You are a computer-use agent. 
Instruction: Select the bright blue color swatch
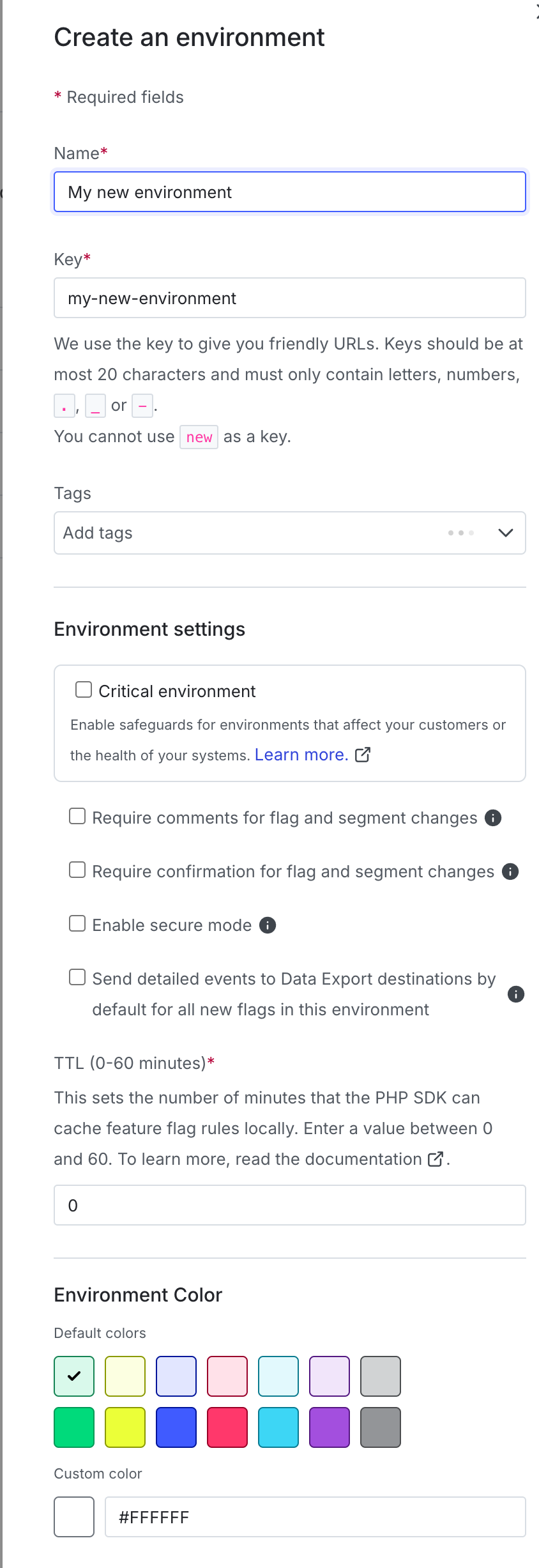(x=176, y=1427)
